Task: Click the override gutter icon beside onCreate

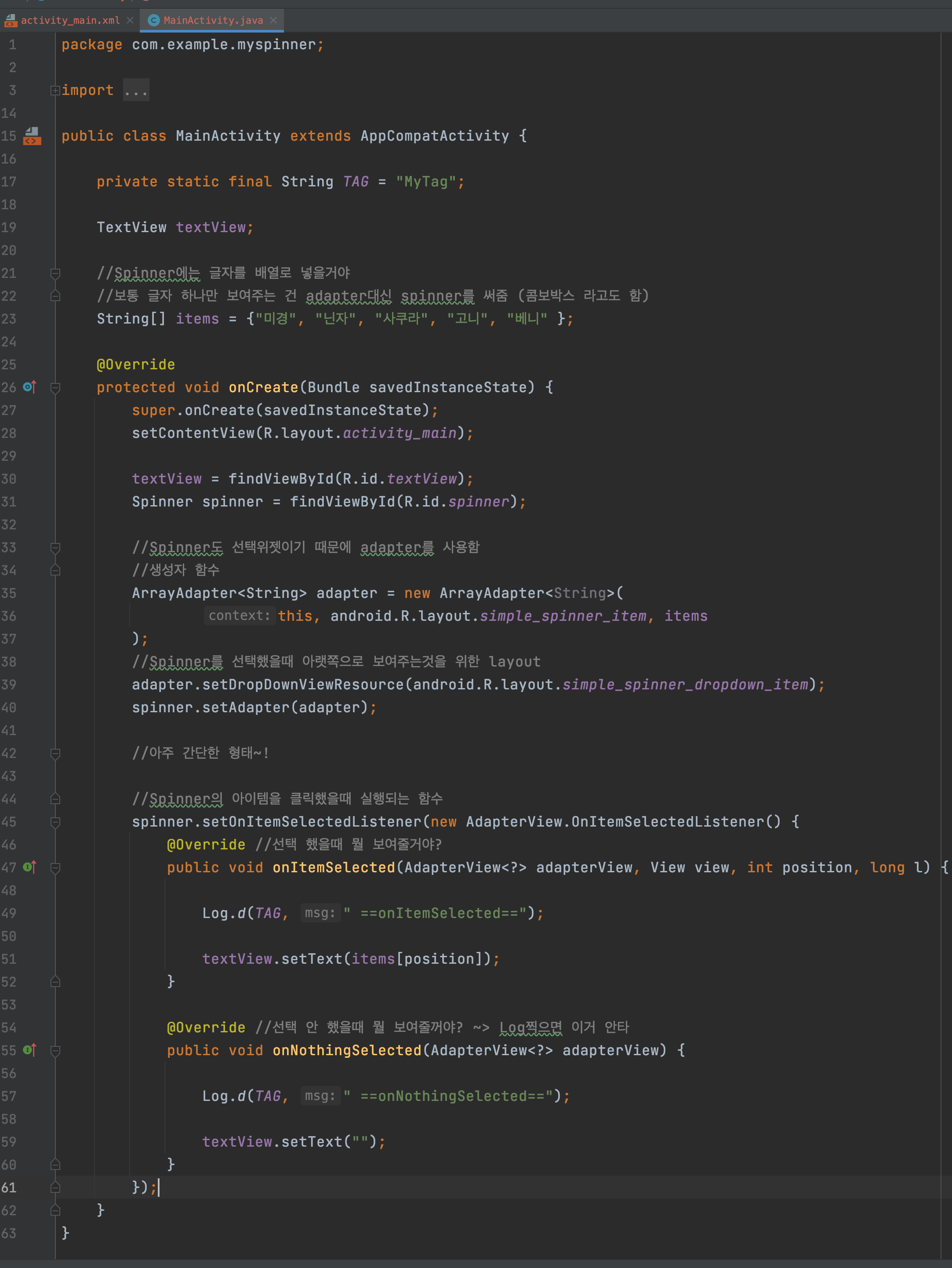Action: [x=30, y=387]
